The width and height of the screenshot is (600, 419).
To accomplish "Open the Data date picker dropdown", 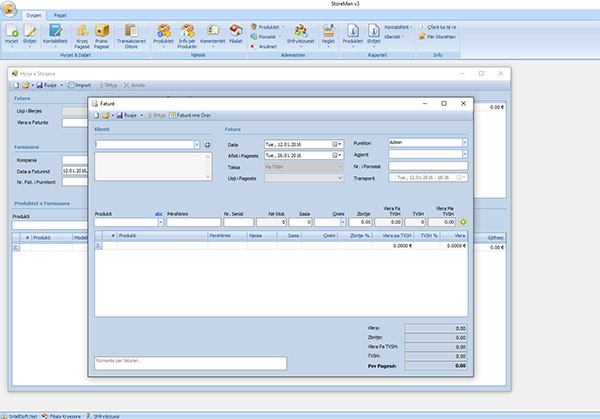I will tap(339, 144).
